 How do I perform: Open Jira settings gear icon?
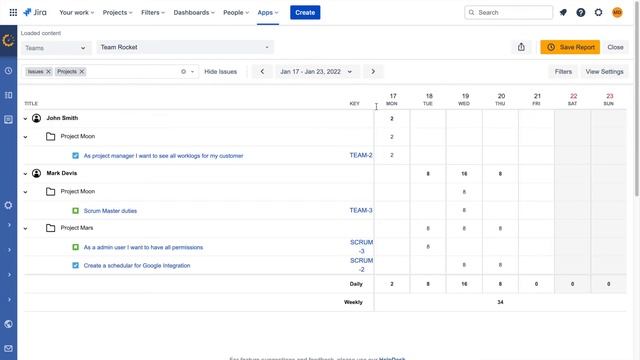pyautogui.click(x=598, y=13)
